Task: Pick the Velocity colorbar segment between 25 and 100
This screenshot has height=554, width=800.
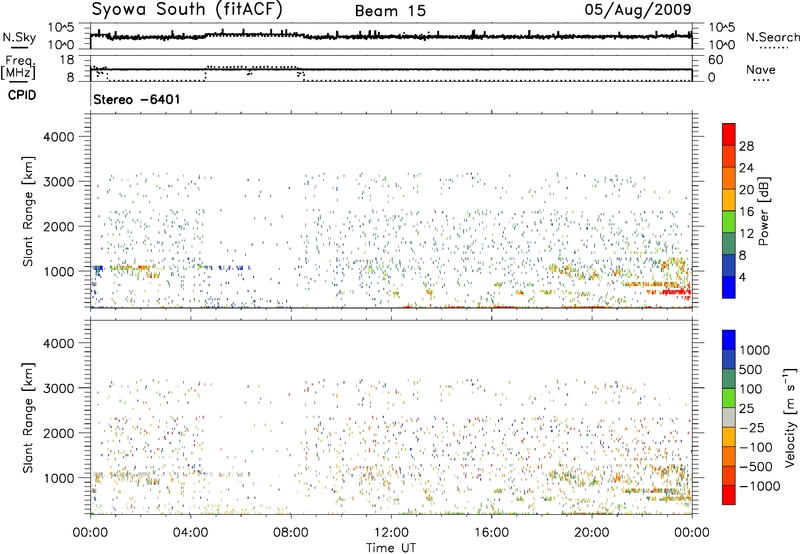Action: tap(729, 398)
